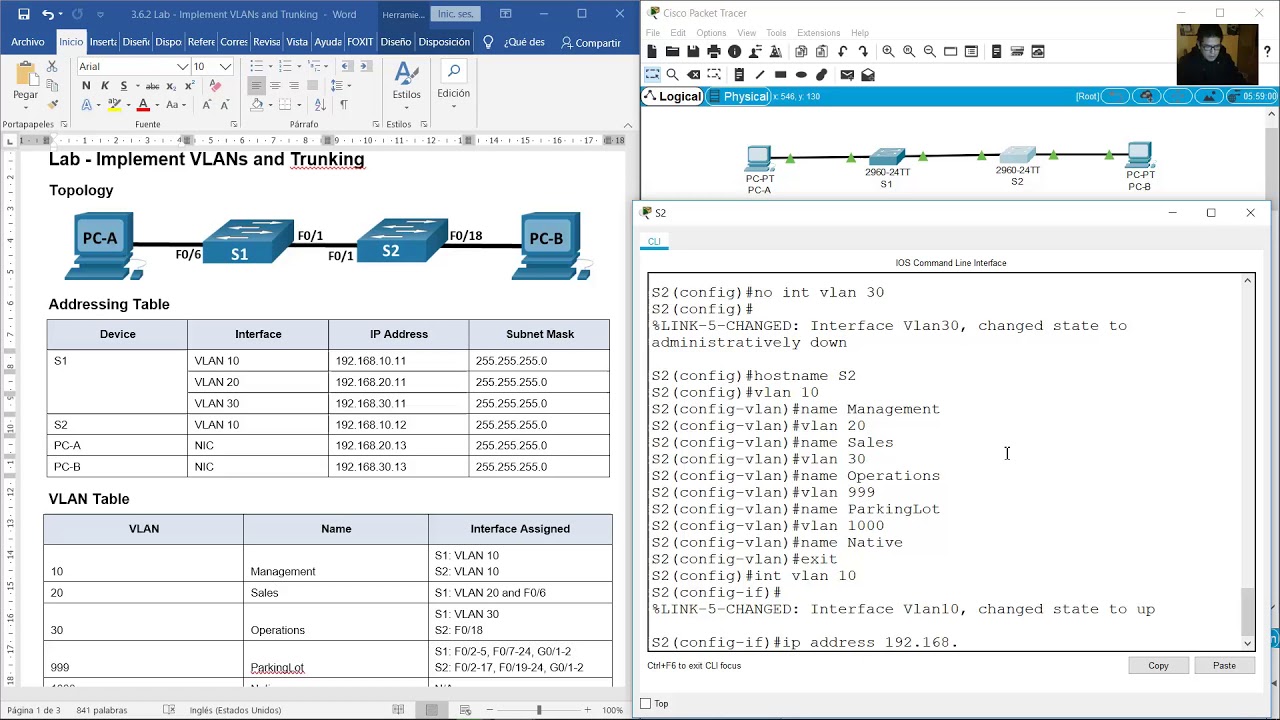The image size is (1280, 720).
Task: Open the Archivo tab in Word
Action: click(x=28, y=42)
